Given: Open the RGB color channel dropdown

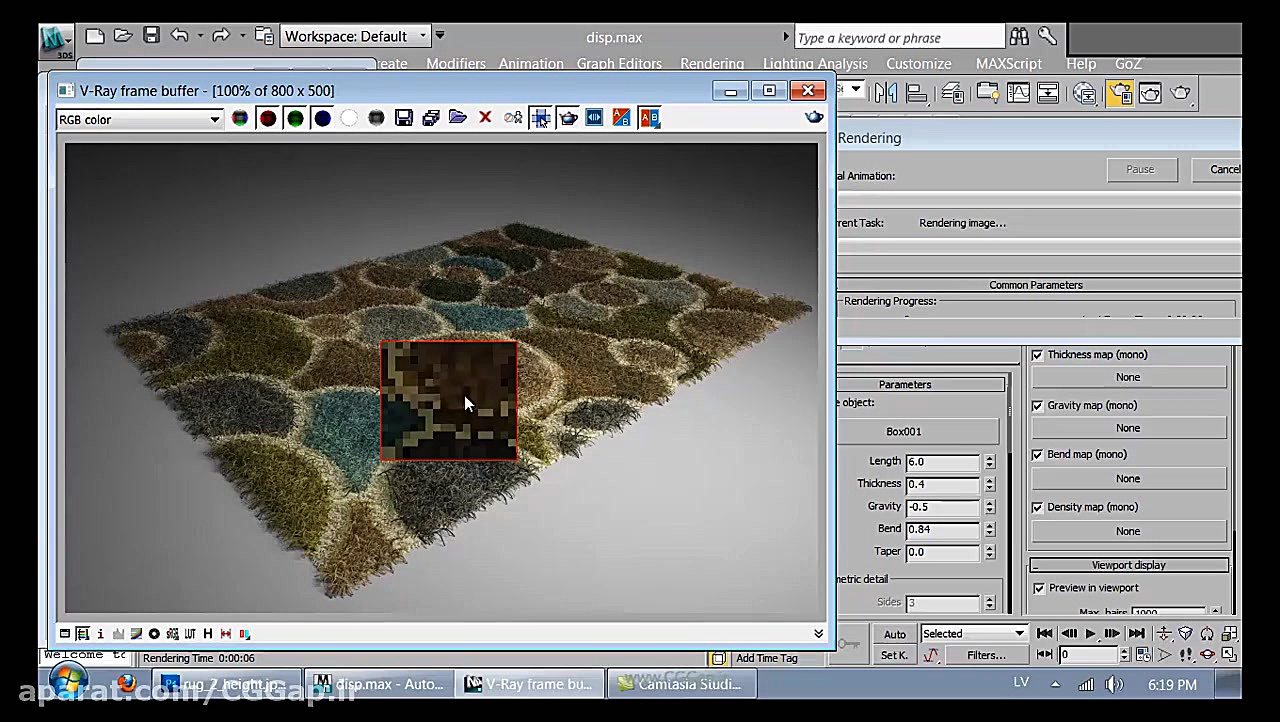Looking at the screenshot, I should 139,120.
